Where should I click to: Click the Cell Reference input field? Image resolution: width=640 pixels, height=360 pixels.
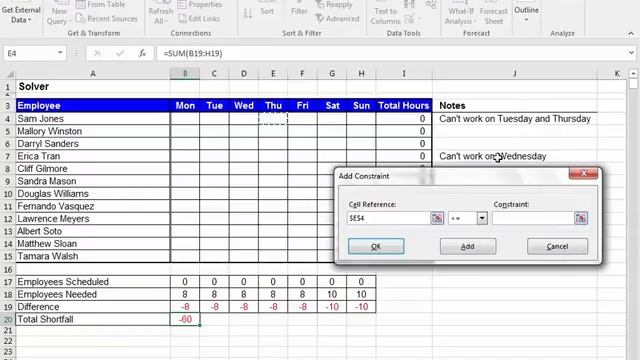(x=389, y=218)
